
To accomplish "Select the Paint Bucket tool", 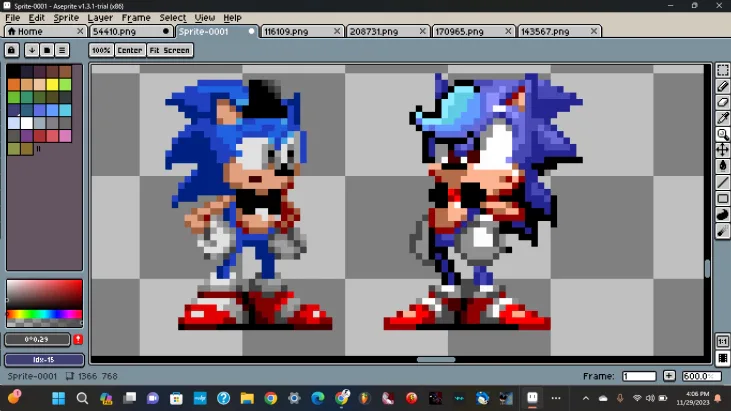I will 722,166.
